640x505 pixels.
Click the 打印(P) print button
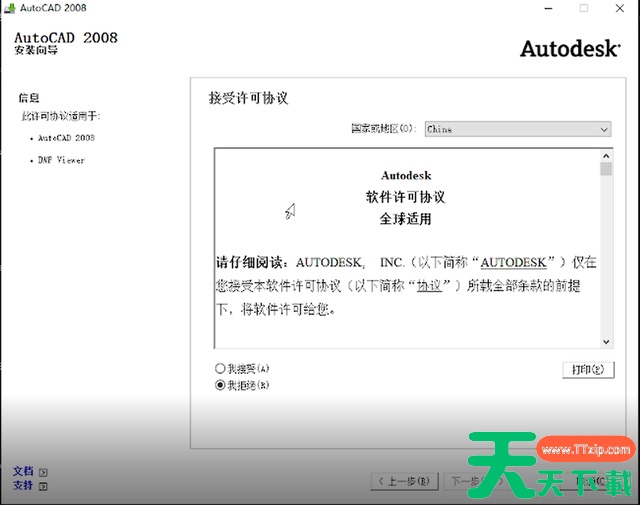pyautogui.click(x=588, y=370)
